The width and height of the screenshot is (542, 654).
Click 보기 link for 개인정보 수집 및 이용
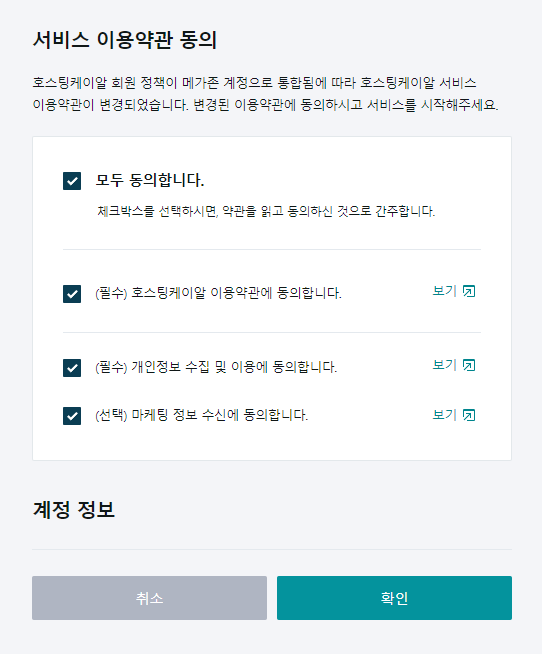click(x=444, y=365)
